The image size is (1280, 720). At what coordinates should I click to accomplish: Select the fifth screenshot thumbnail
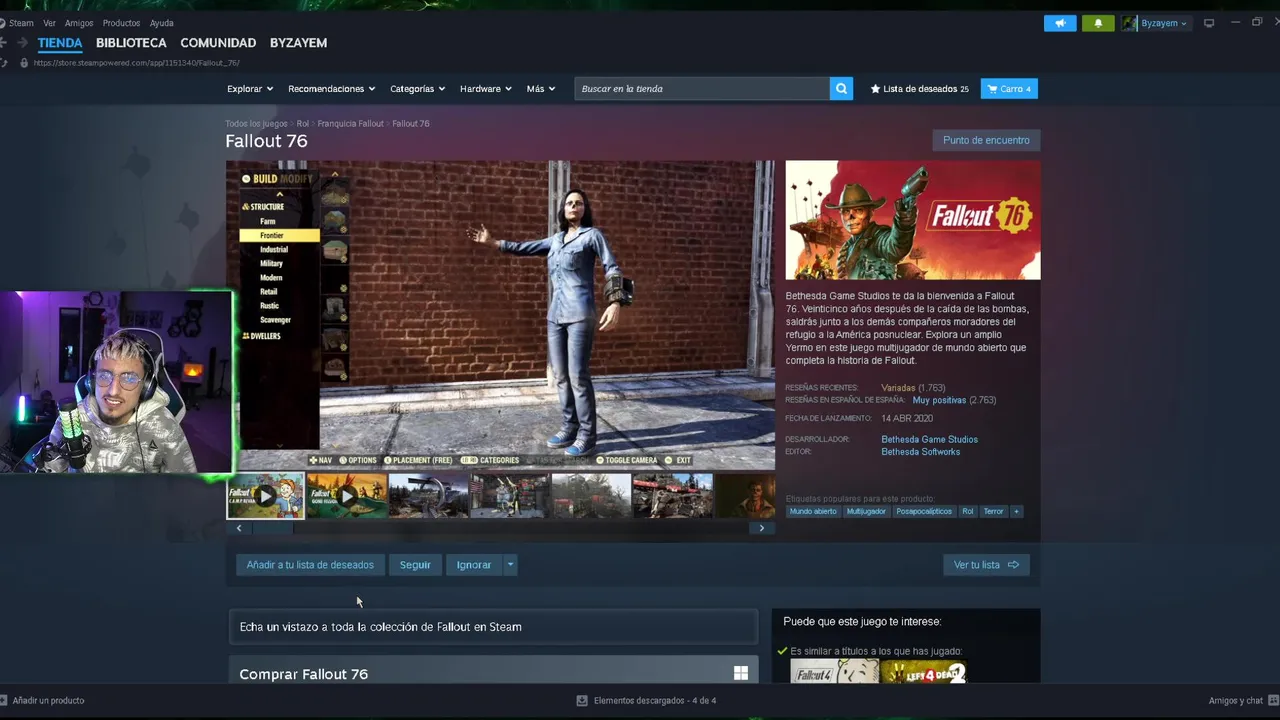pyautogui.click(x=591, y=495)
